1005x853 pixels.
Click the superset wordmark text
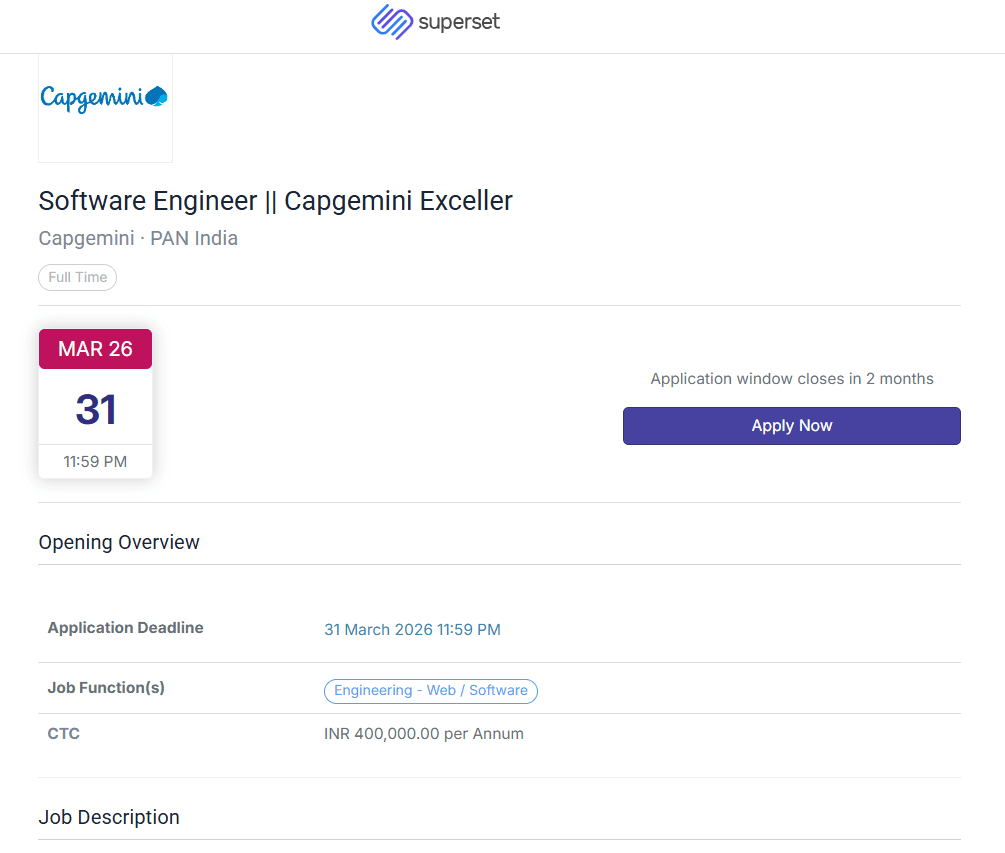tap(459, 22)
